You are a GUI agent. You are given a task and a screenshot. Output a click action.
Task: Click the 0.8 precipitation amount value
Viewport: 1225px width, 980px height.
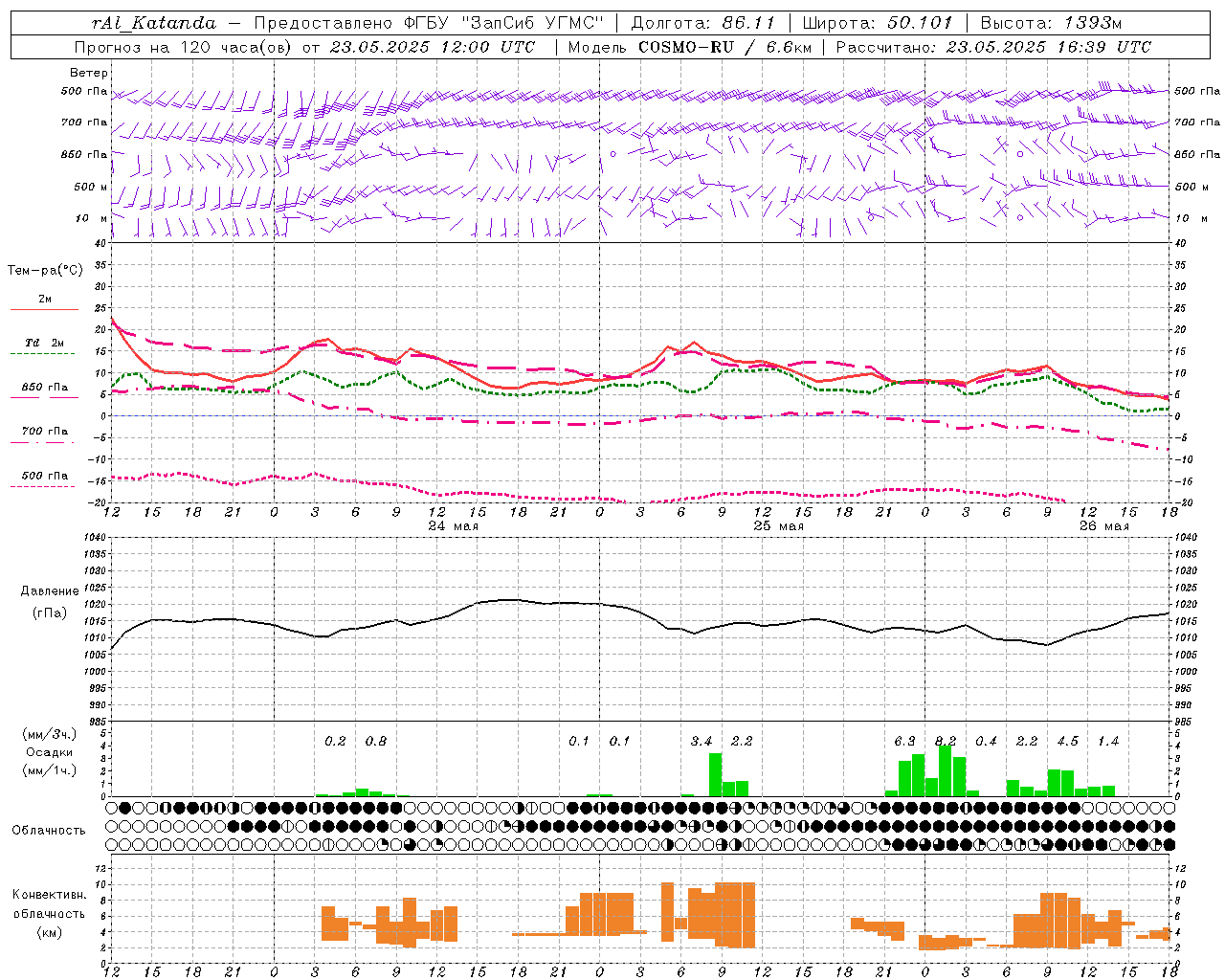pyautogui.click(x=376, y=742)
